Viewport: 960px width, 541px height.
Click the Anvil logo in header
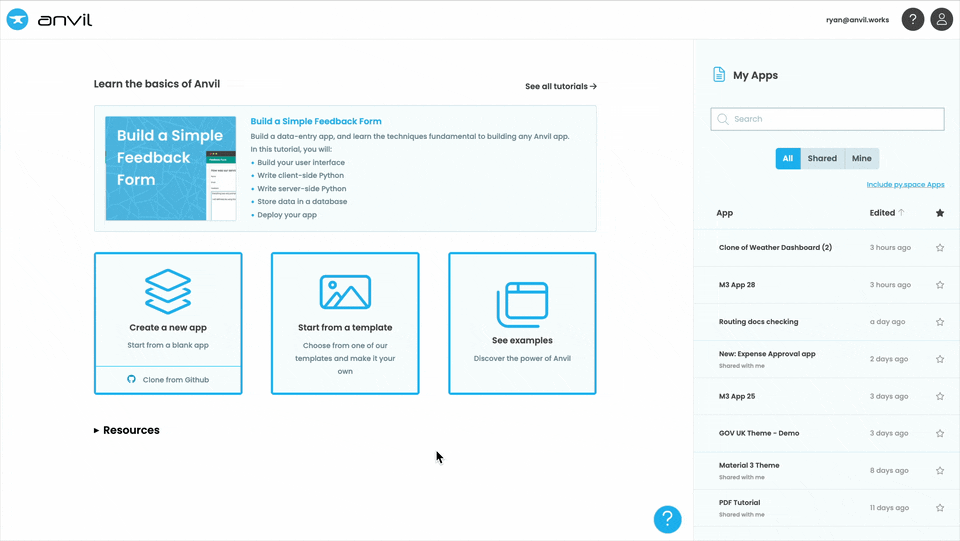click(x=50, y=20)
